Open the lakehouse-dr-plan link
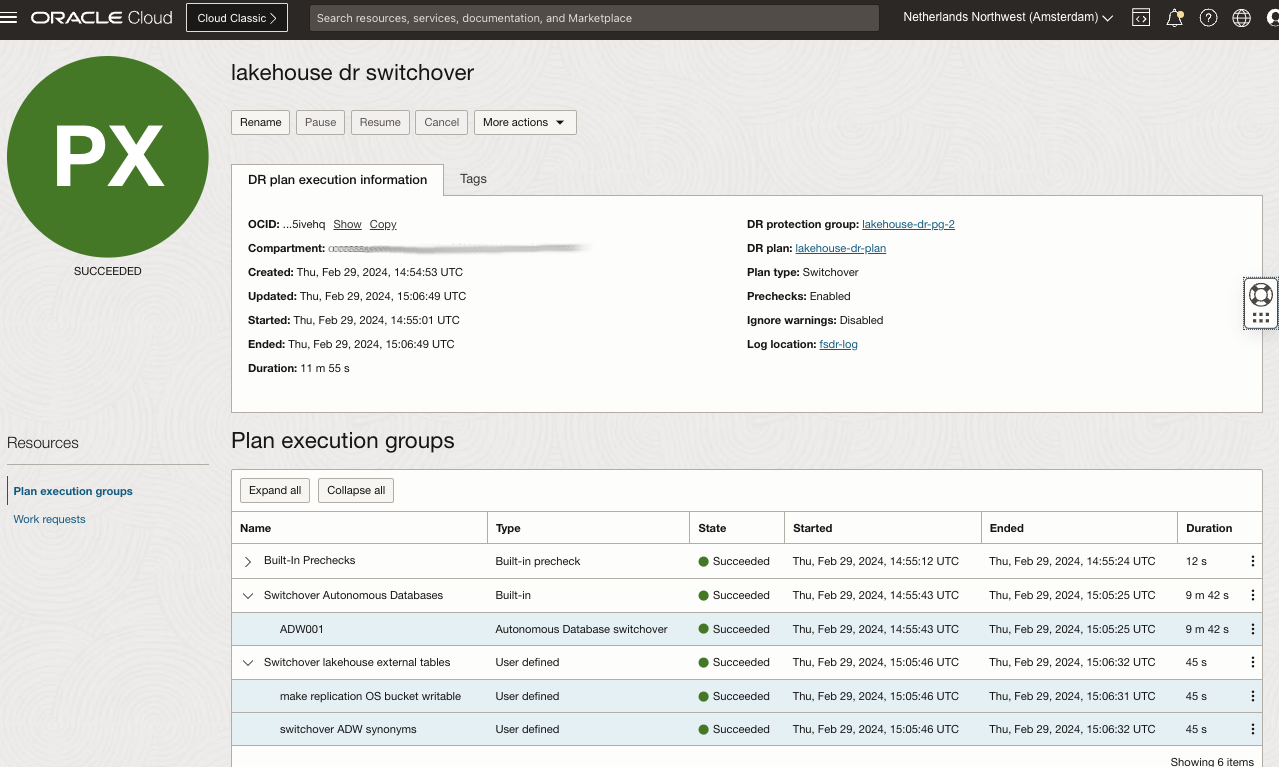Viewport: 1279px width, 767px height. tap(840, 248)
